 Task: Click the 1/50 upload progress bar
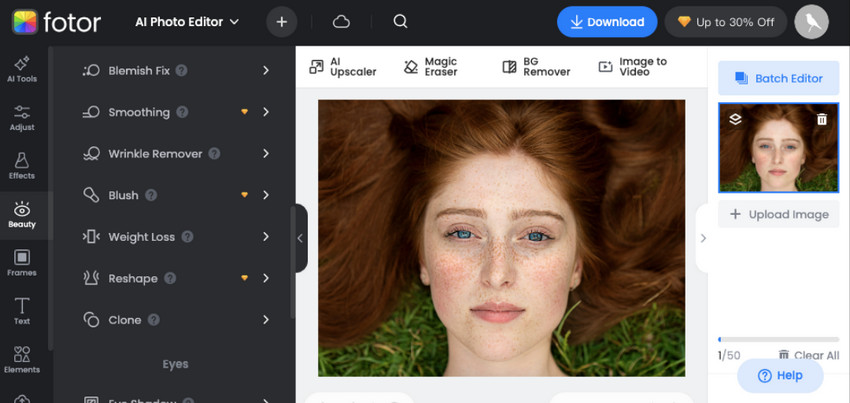(x=778, y=340)
